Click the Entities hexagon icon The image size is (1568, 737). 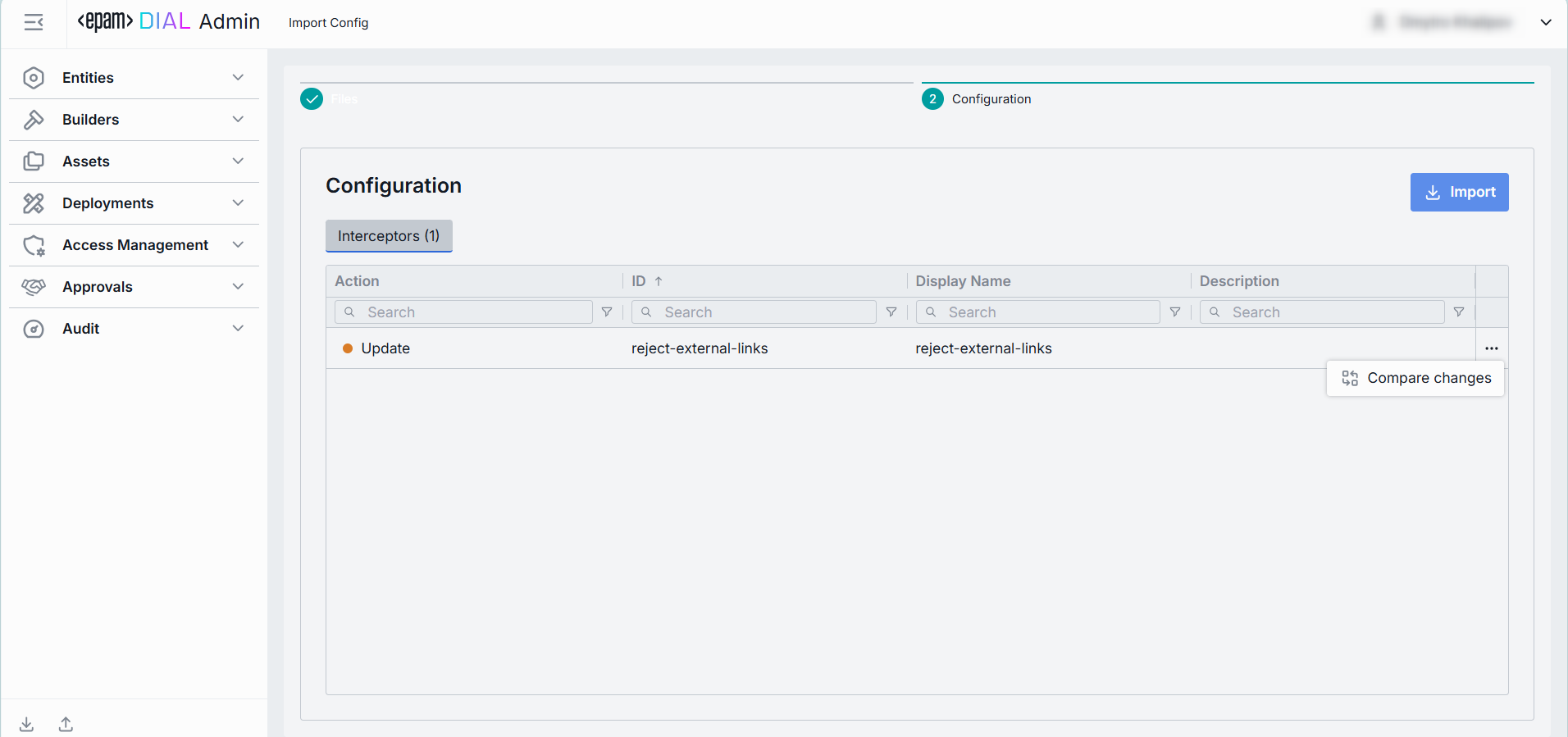click(34, 78)
